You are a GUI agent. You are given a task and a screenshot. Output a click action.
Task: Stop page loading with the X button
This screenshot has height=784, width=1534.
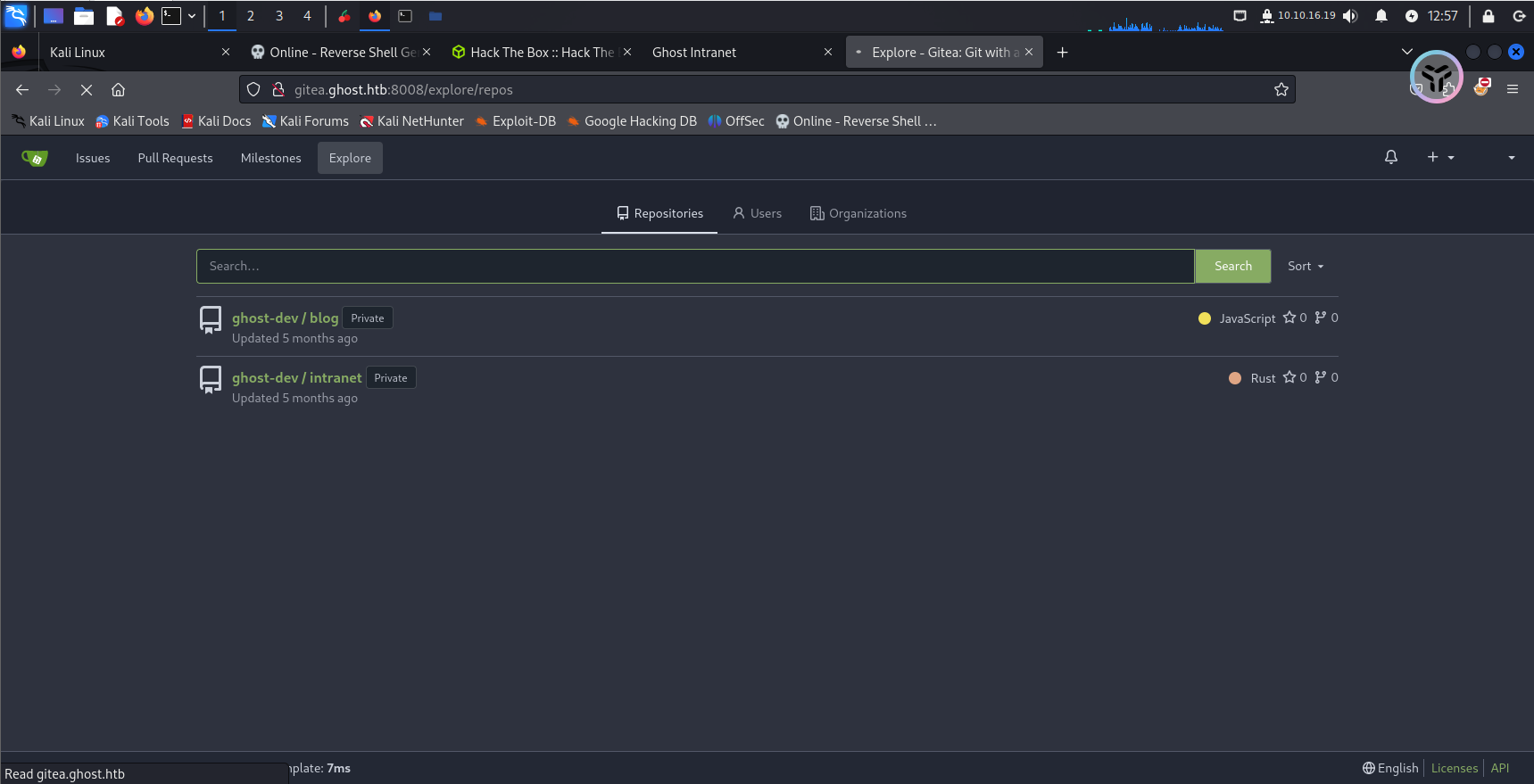pos(87,89)
